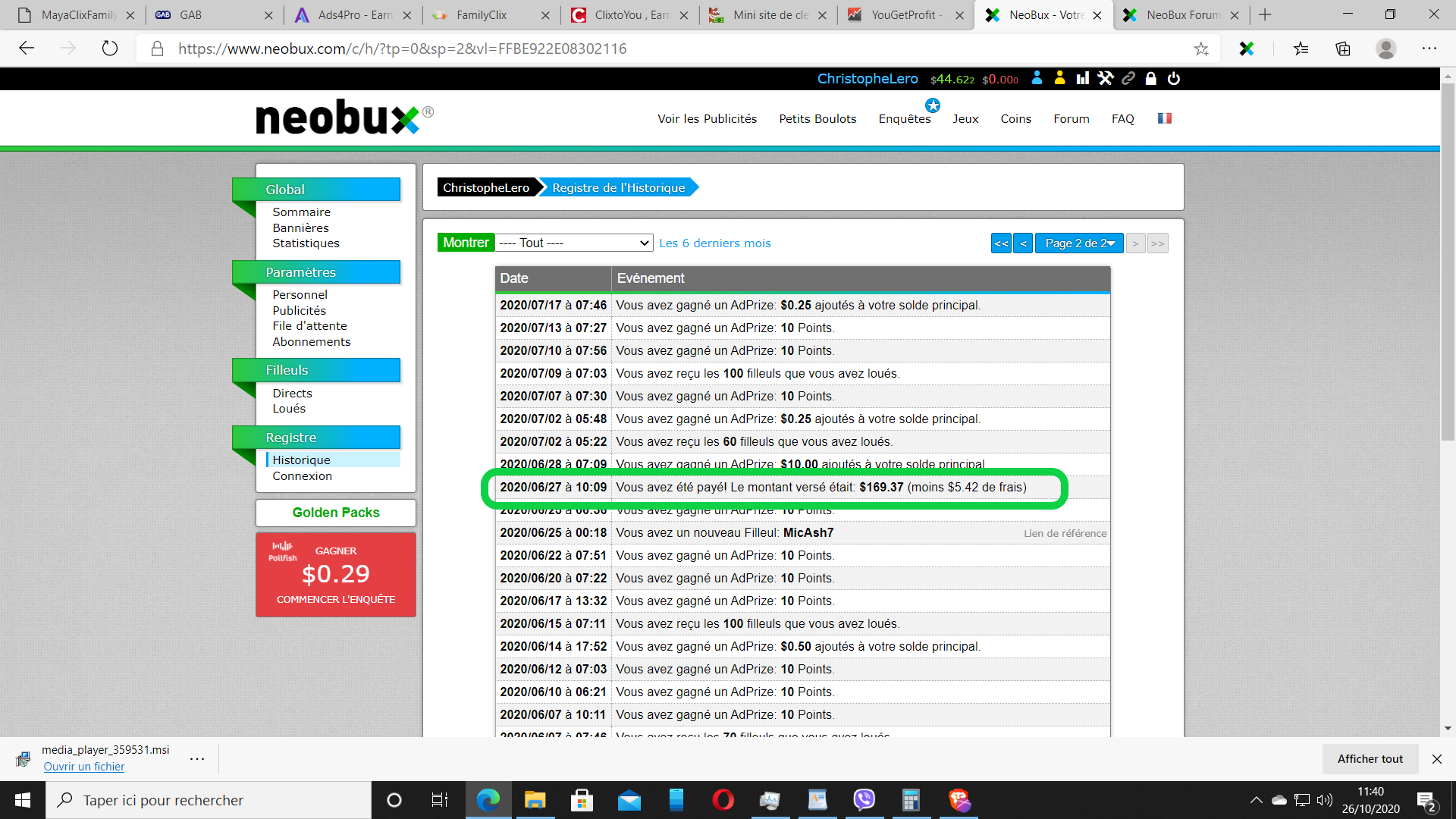Go to the Forum menu link
Viewport: 1456px width, 819px height.
pos(1071,118)
